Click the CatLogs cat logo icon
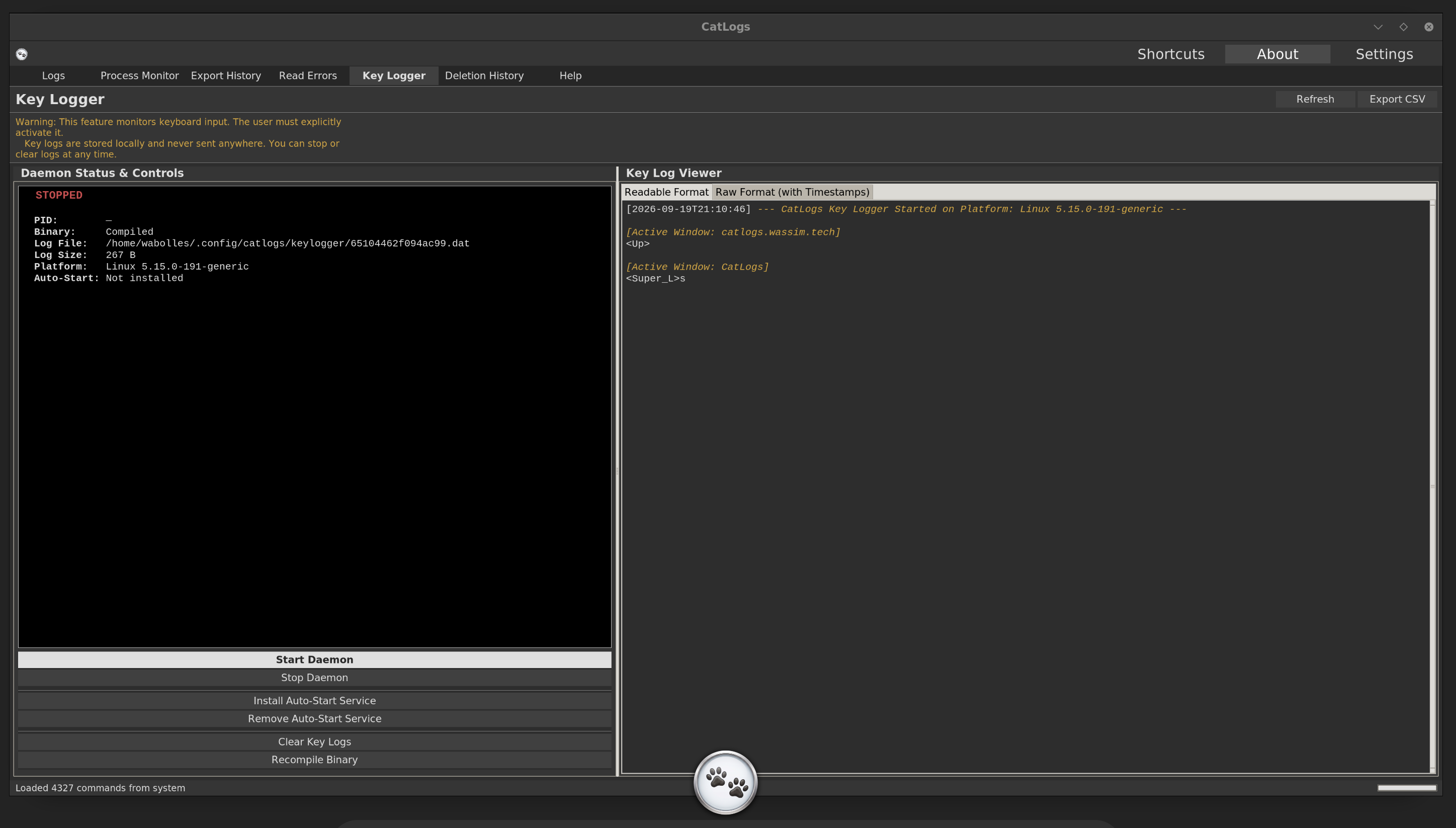Screen dimensions: 1456x828 pos(22,54)
